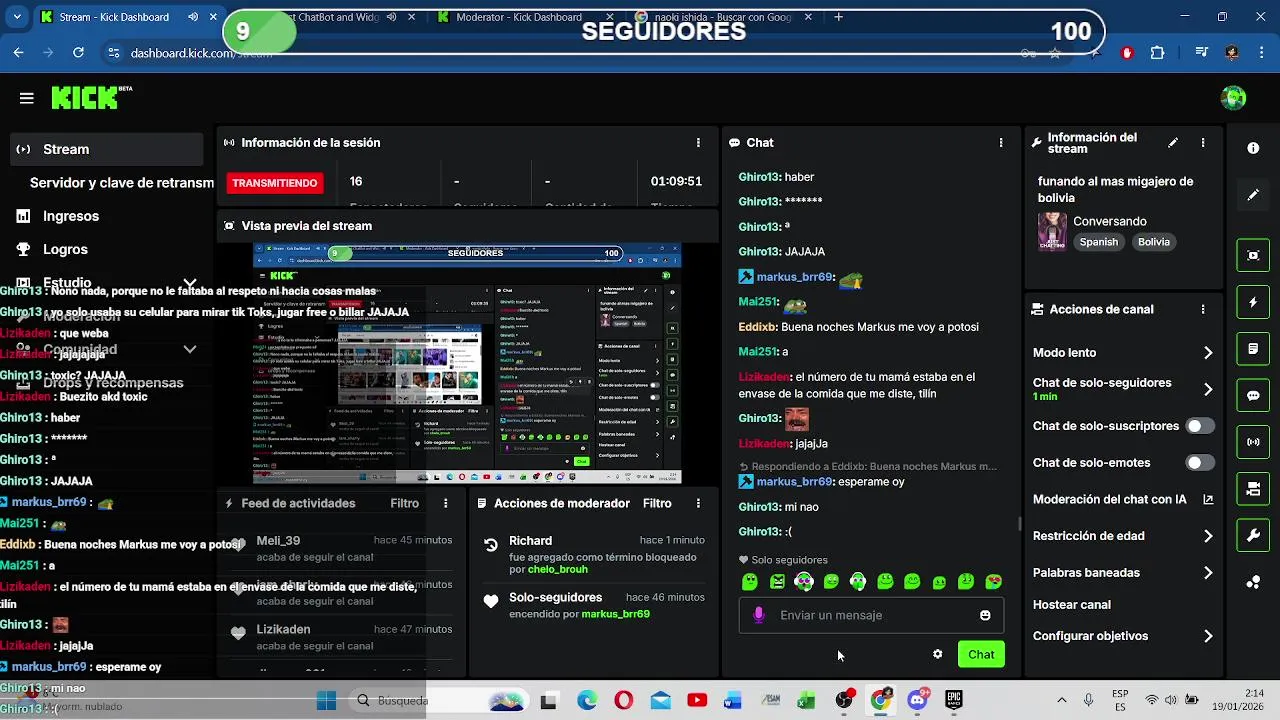This screenshot has height=720, width=1280.
Task: Insert the heart-eyes emote into chat
Action: click(993, 581)
